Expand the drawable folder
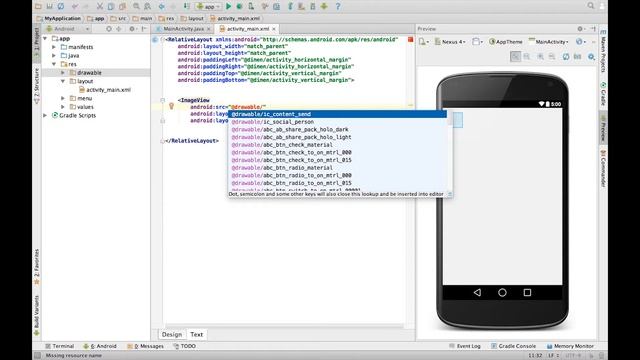Screen dimensions: 640x360 63,73
